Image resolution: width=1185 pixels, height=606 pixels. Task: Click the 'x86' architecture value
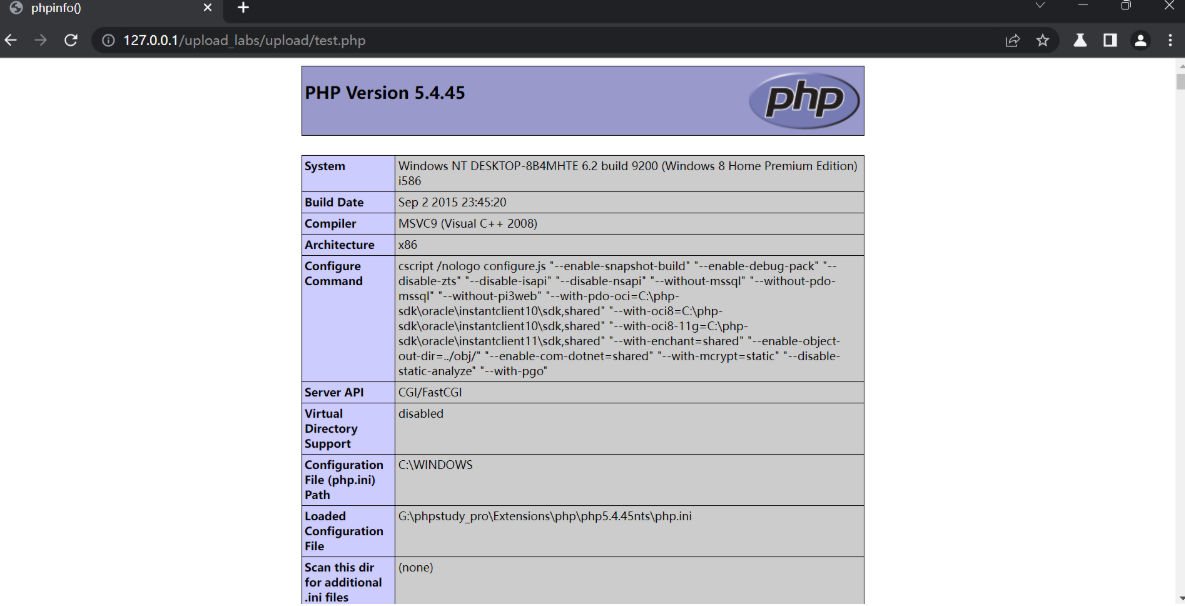pos(407,245)
